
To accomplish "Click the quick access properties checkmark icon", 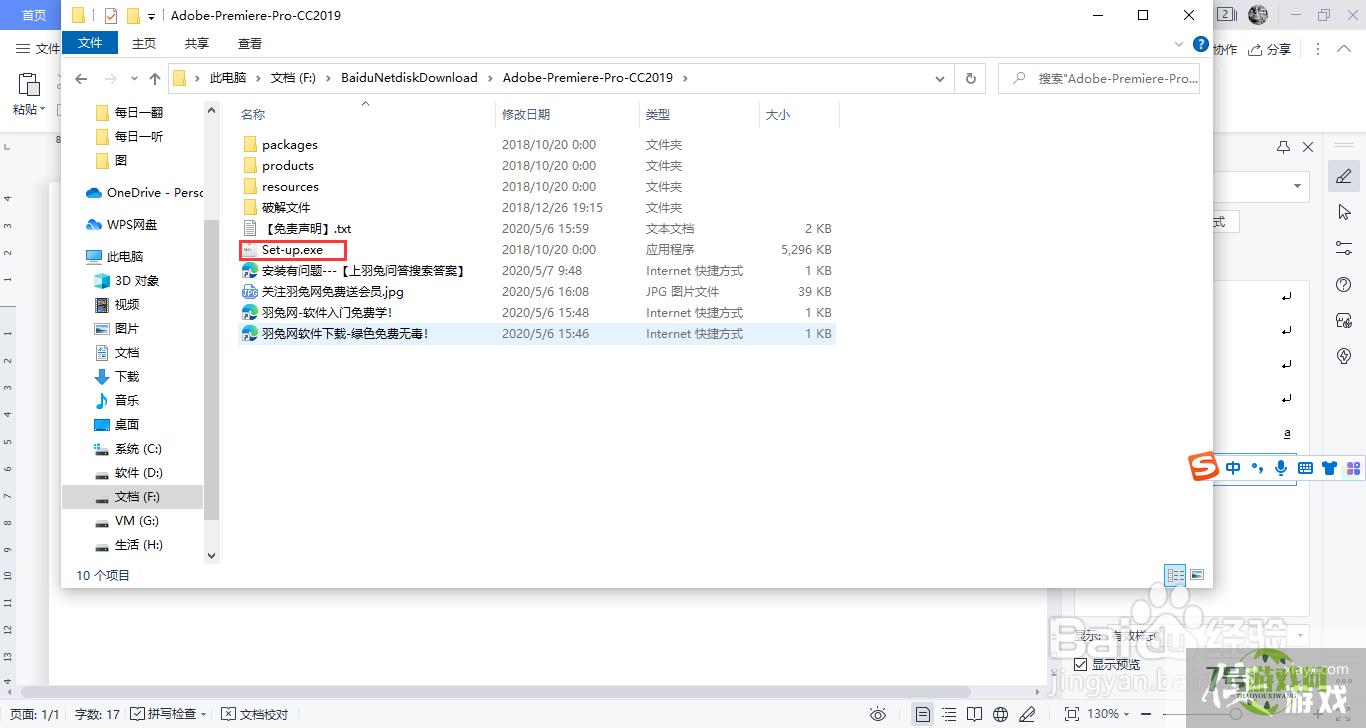I will [111, 15].
